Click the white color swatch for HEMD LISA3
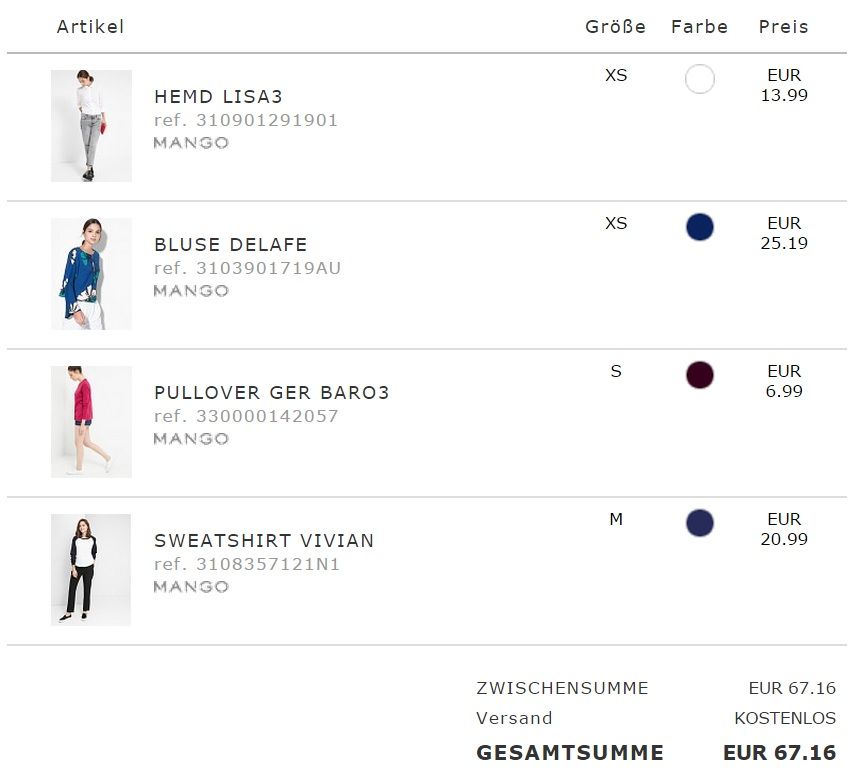Screen dimensions: 853x774 (x=700, y=79)
